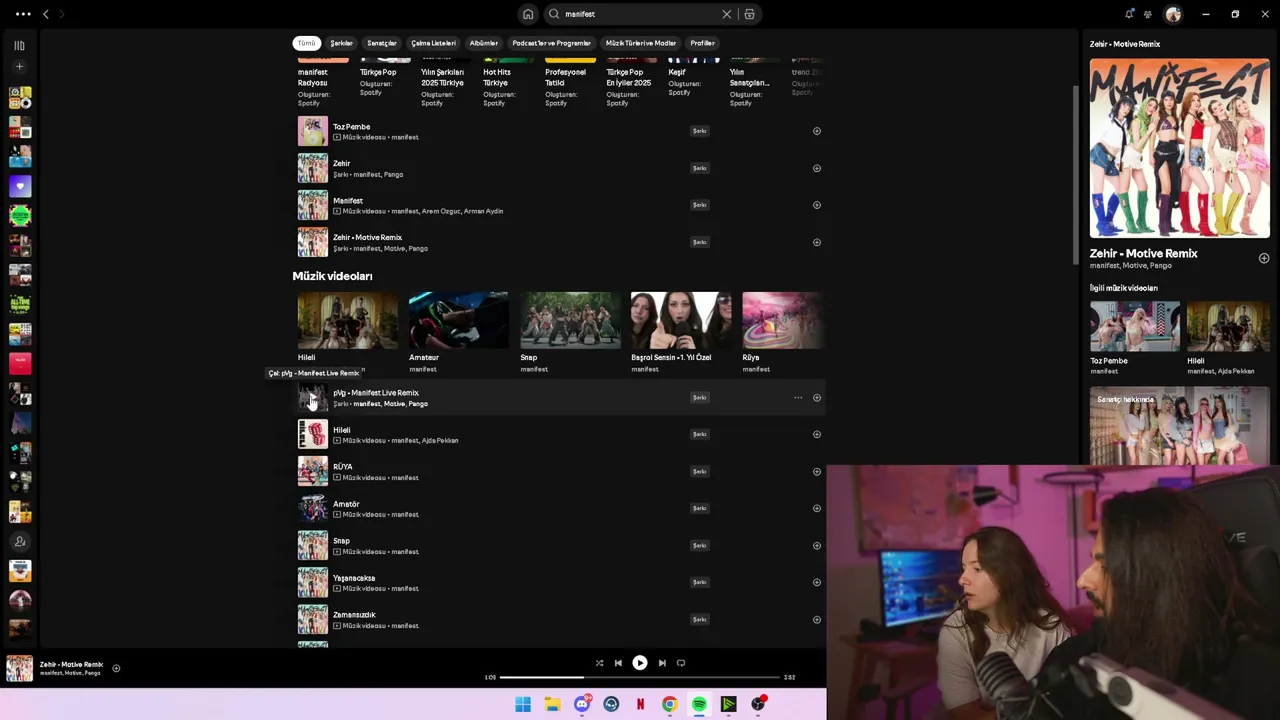Open Ajda Pekkan artist link in Hileli row
This screenshot has width=1280, height=720.
[x=440, y=441]
